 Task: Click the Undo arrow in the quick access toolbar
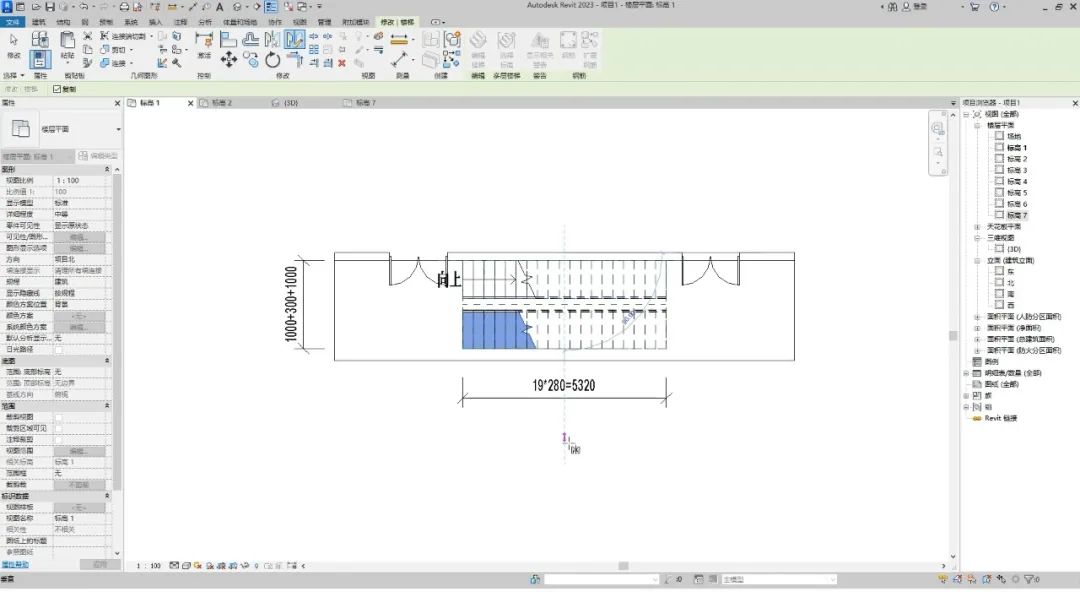[83, 6]
